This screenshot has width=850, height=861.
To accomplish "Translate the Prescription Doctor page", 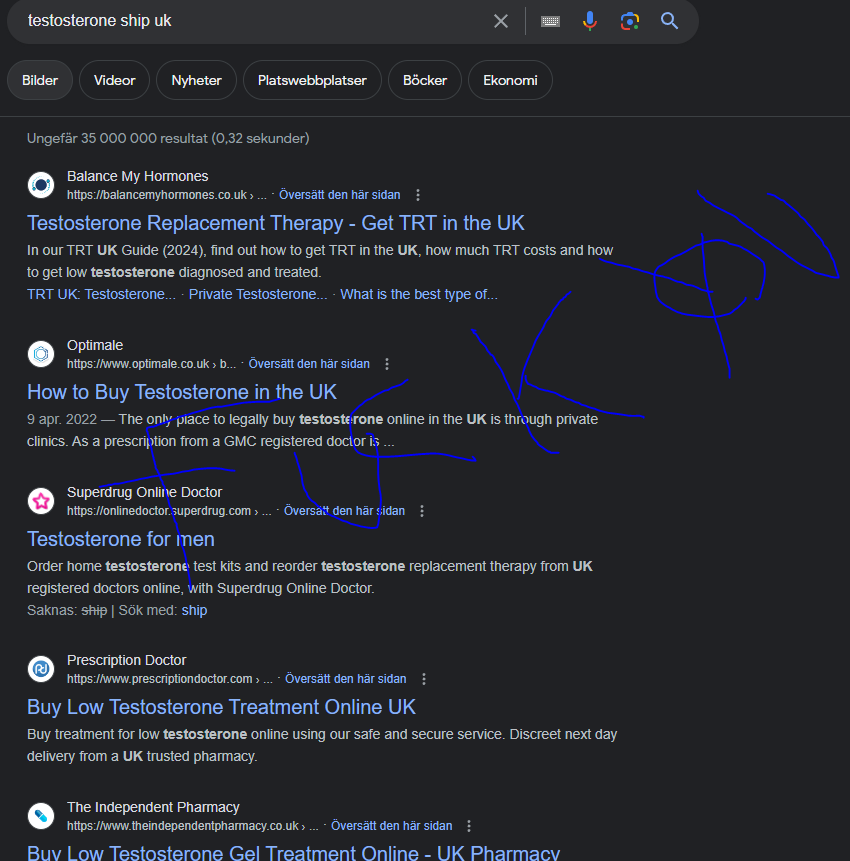I will pos(345,679).
